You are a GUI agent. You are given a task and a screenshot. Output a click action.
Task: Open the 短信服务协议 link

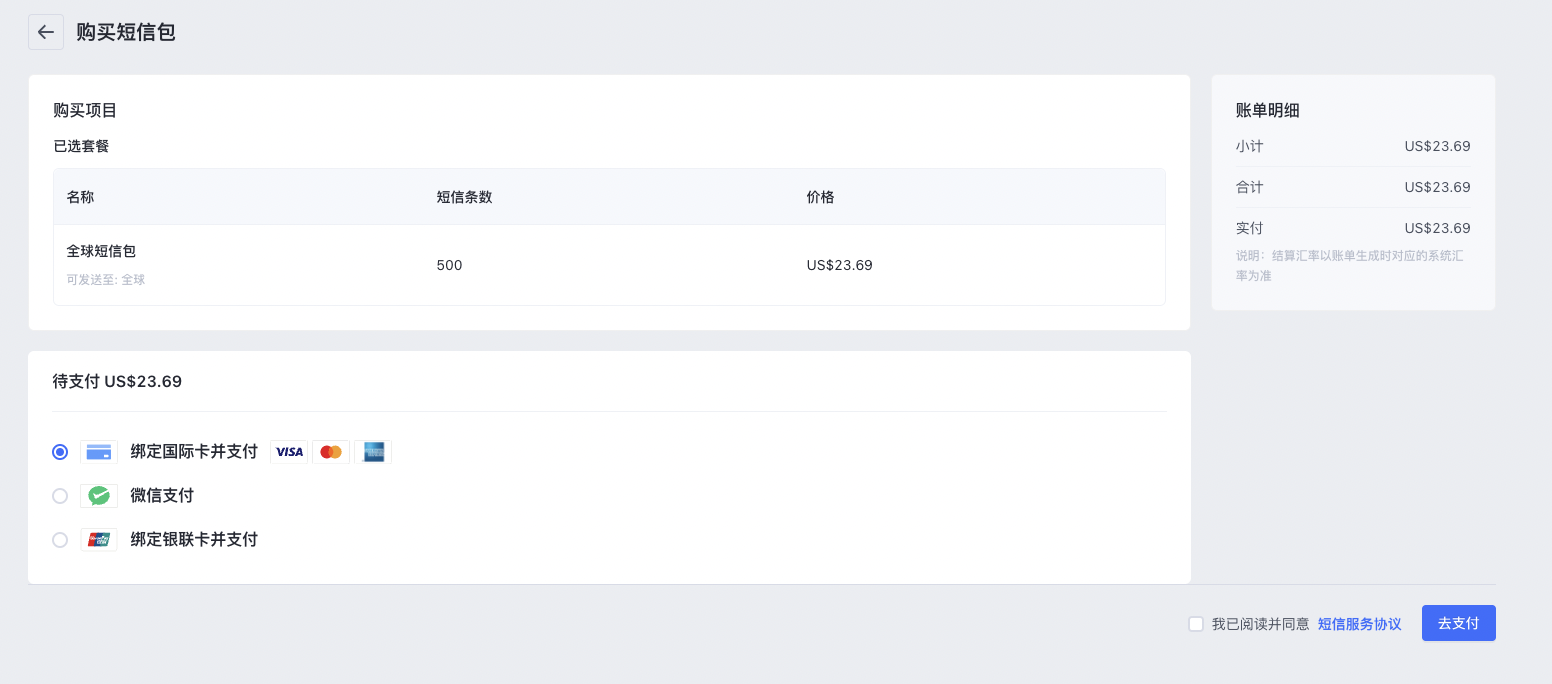pyautogui.click(x=1359, y=624)
